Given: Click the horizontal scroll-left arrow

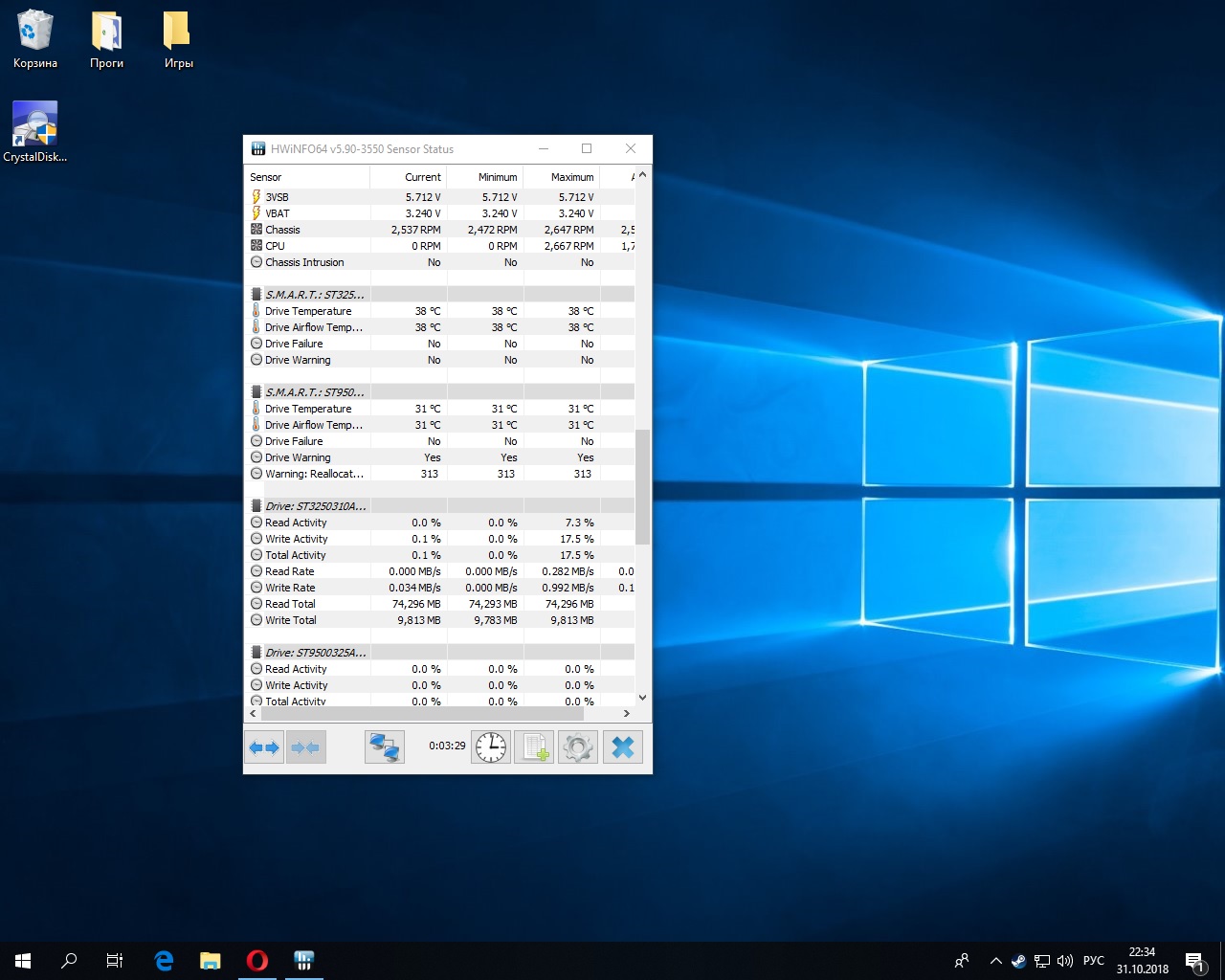Looking at the screenshot, I should [x=253, y=713].
